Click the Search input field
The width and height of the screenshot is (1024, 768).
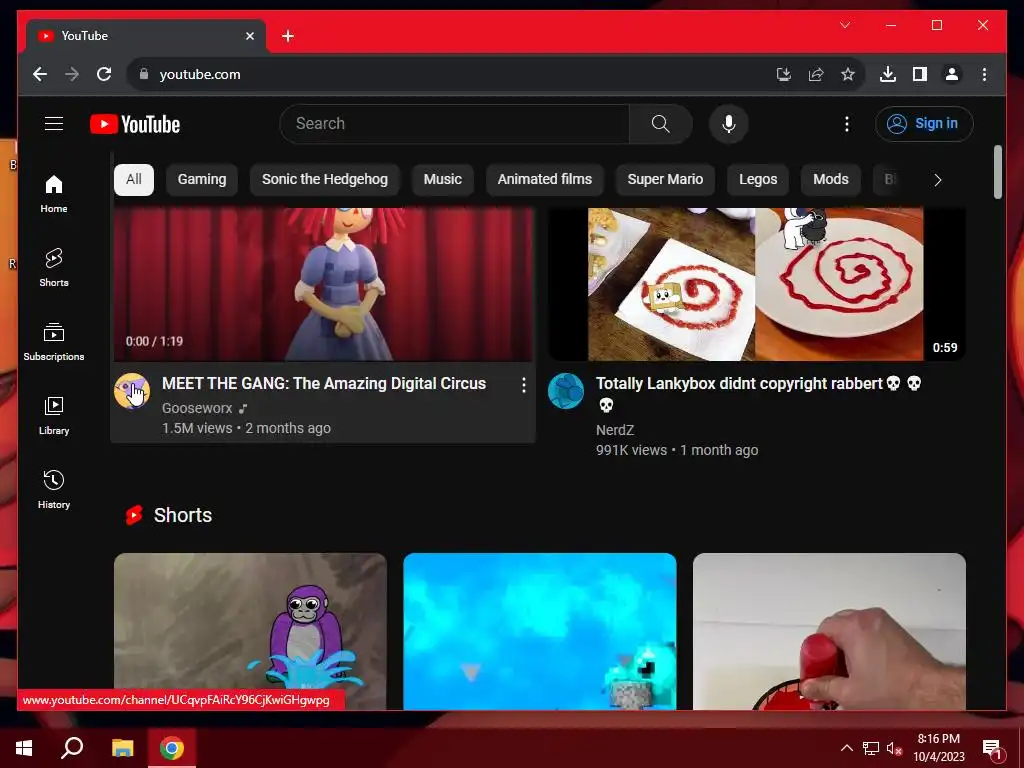pos(455,123)
